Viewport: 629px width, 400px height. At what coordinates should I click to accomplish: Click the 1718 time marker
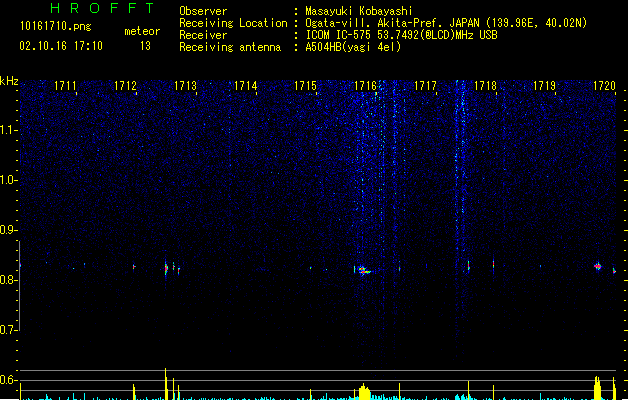coord(485,86)
